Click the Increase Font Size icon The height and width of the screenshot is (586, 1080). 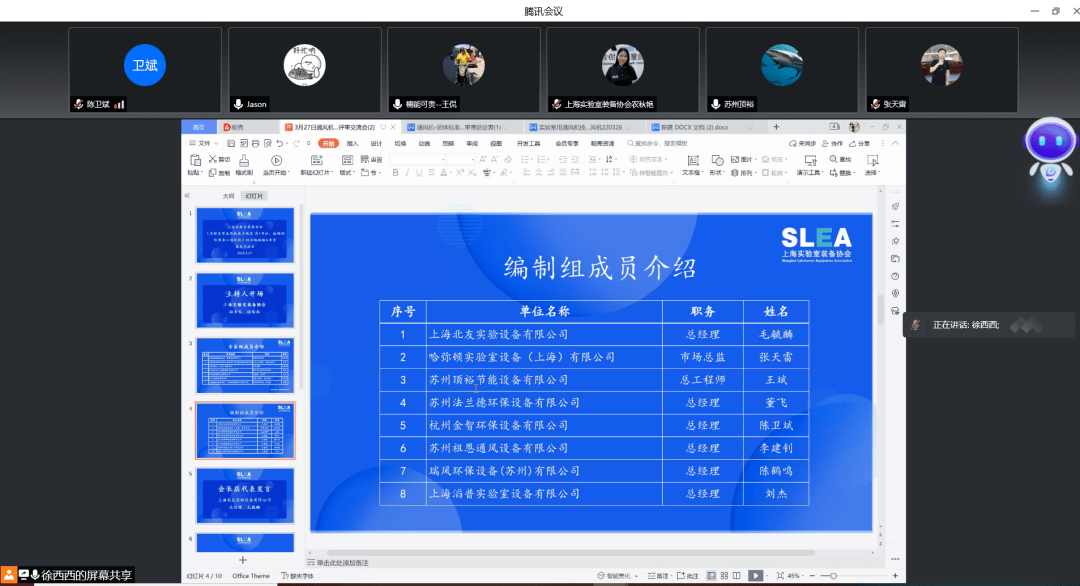[x=483, y=159]
